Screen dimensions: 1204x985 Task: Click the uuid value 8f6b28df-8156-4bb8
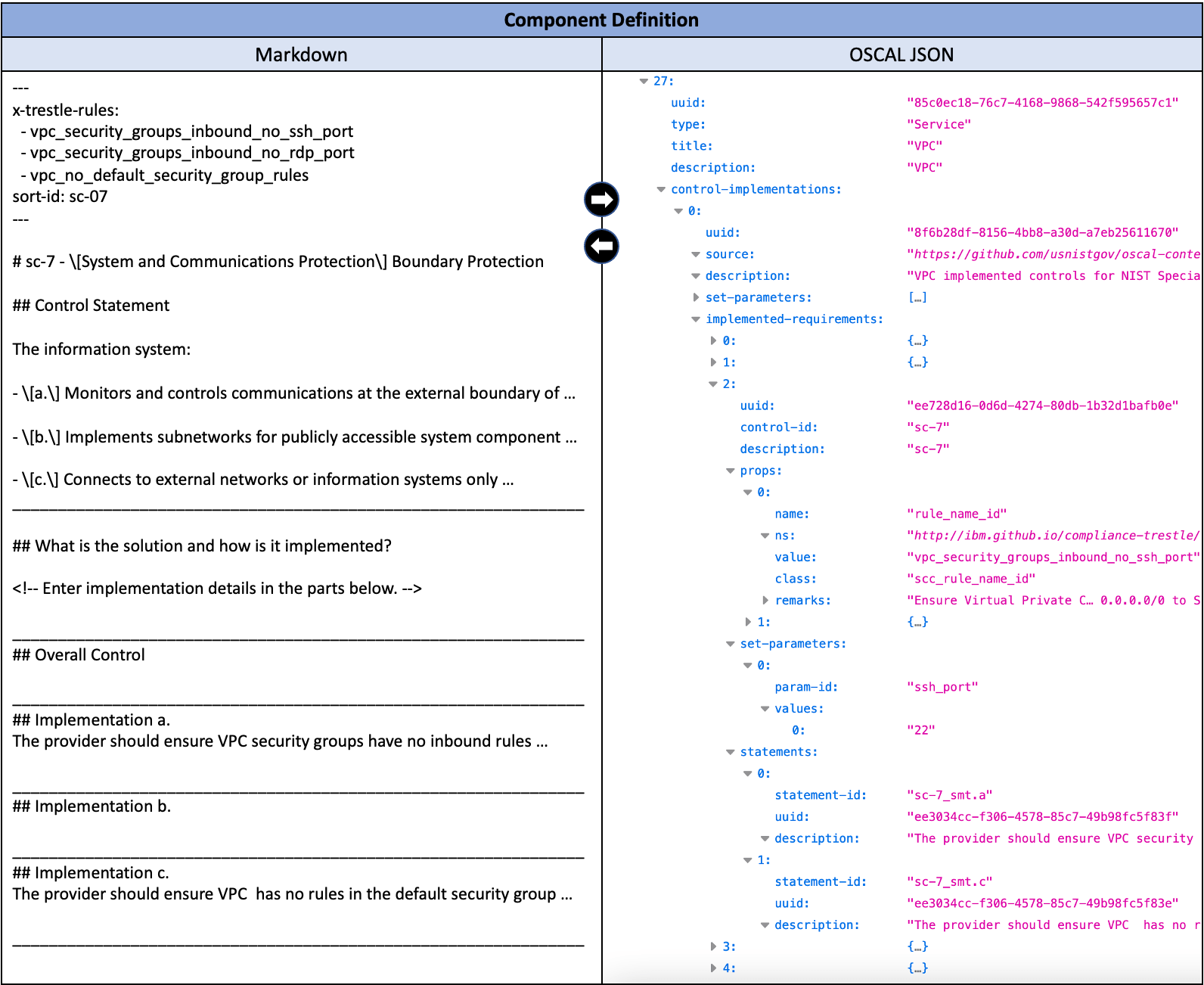point(1042,232)
